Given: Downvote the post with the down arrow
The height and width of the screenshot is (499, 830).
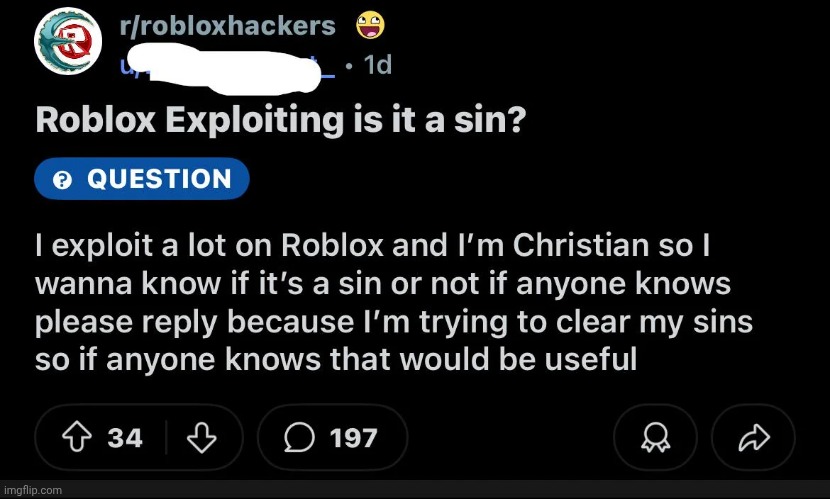Looking at the screenshot, I should point(202,438).
